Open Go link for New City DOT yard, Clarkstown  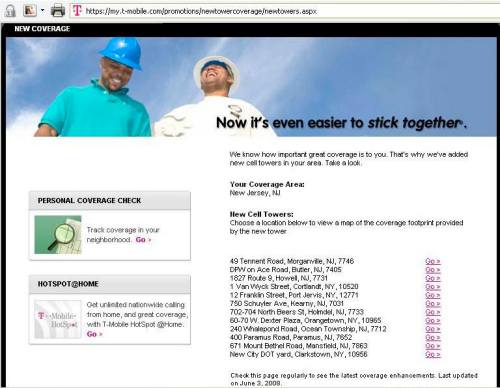pos(433,354)
